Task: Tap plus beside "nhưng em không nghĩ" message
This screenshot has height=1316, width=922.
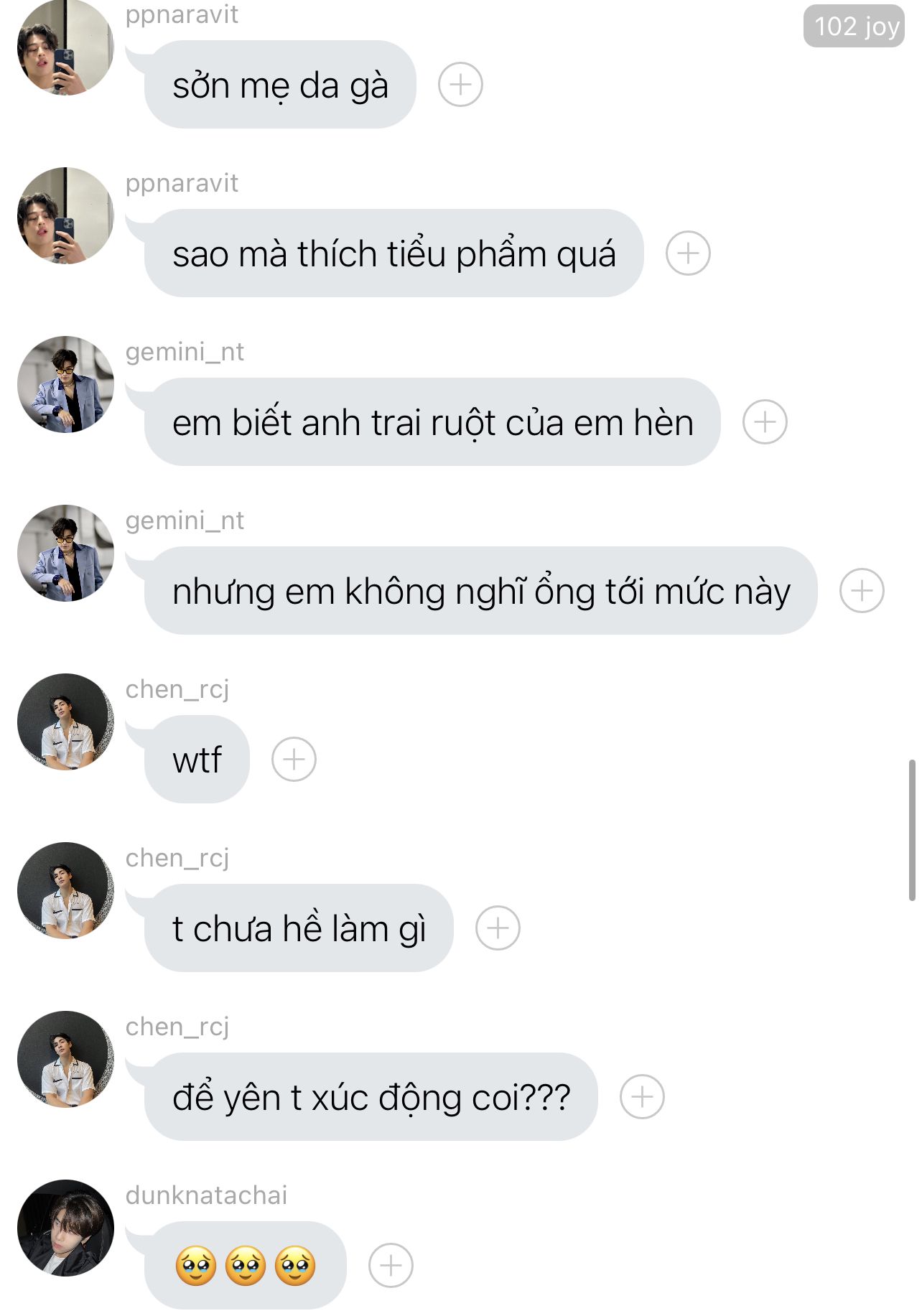Action: point(862,591)
